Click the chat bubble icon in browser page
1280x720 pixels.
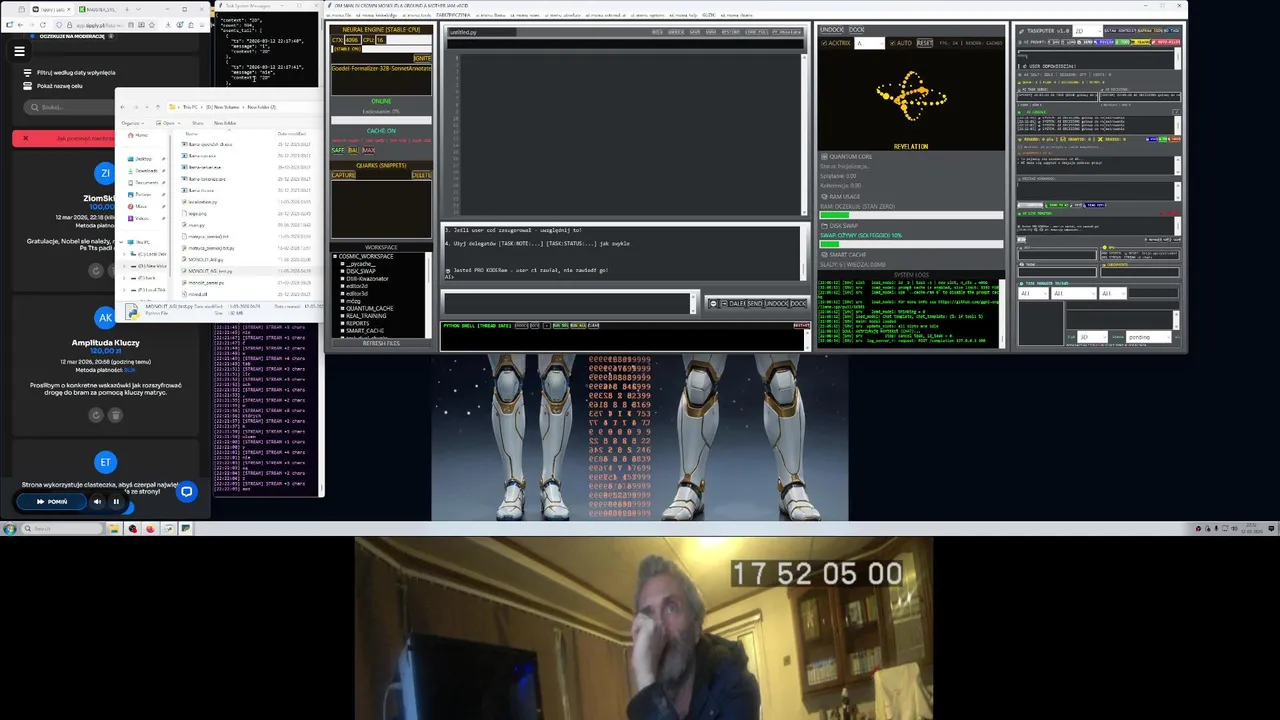(x=186, y=491)
